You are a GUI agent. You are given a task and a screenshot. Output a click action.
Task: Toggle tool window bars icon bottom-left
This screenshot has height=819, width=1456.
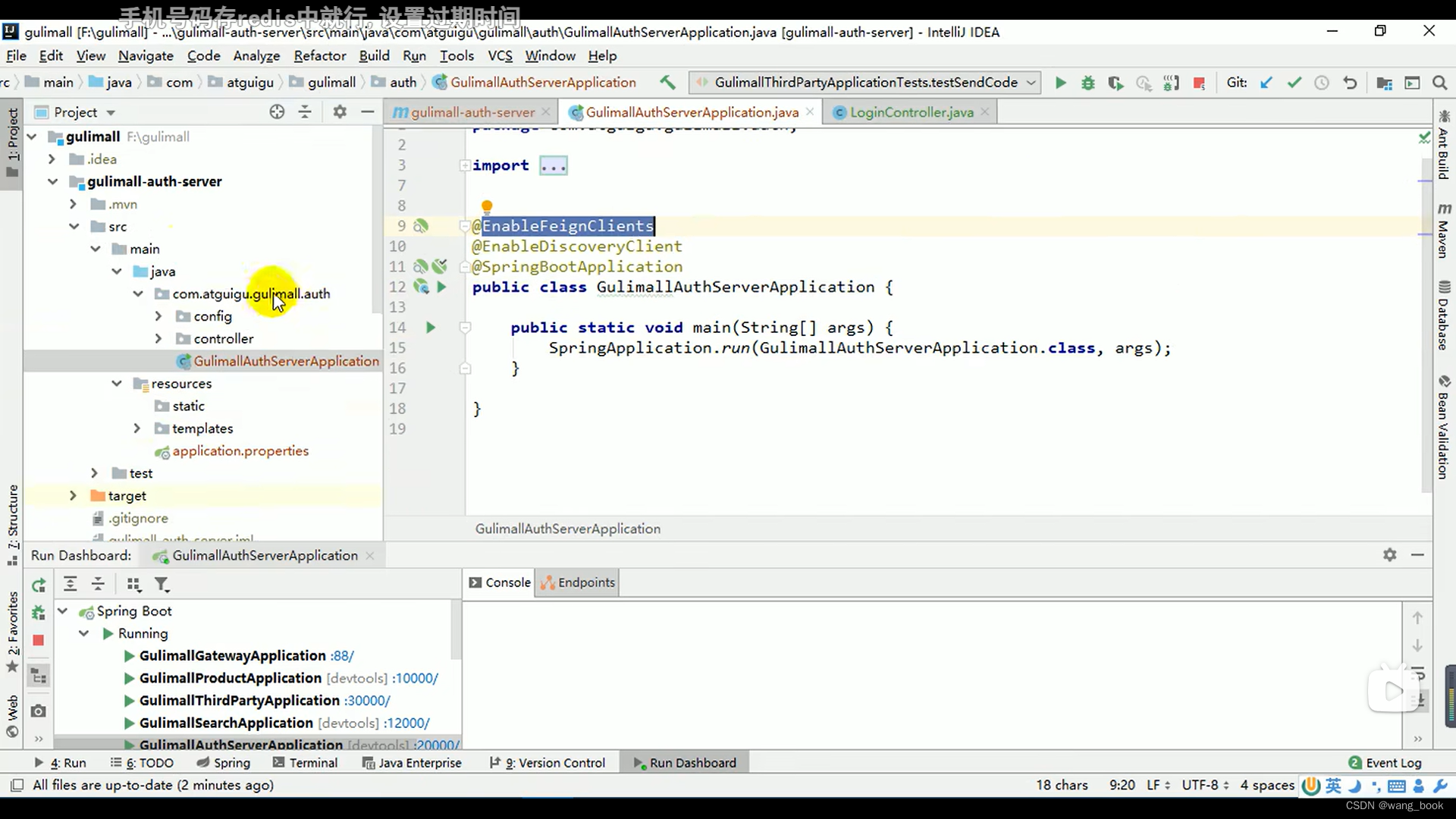coord(17,785)
